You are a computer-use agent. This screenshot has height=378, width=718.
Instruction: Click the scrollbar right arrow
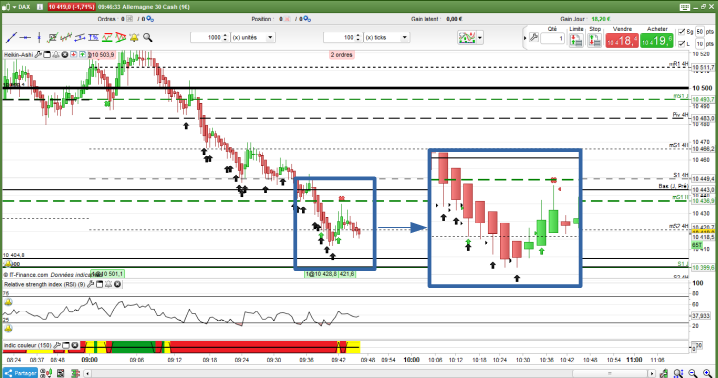(651, 373)
